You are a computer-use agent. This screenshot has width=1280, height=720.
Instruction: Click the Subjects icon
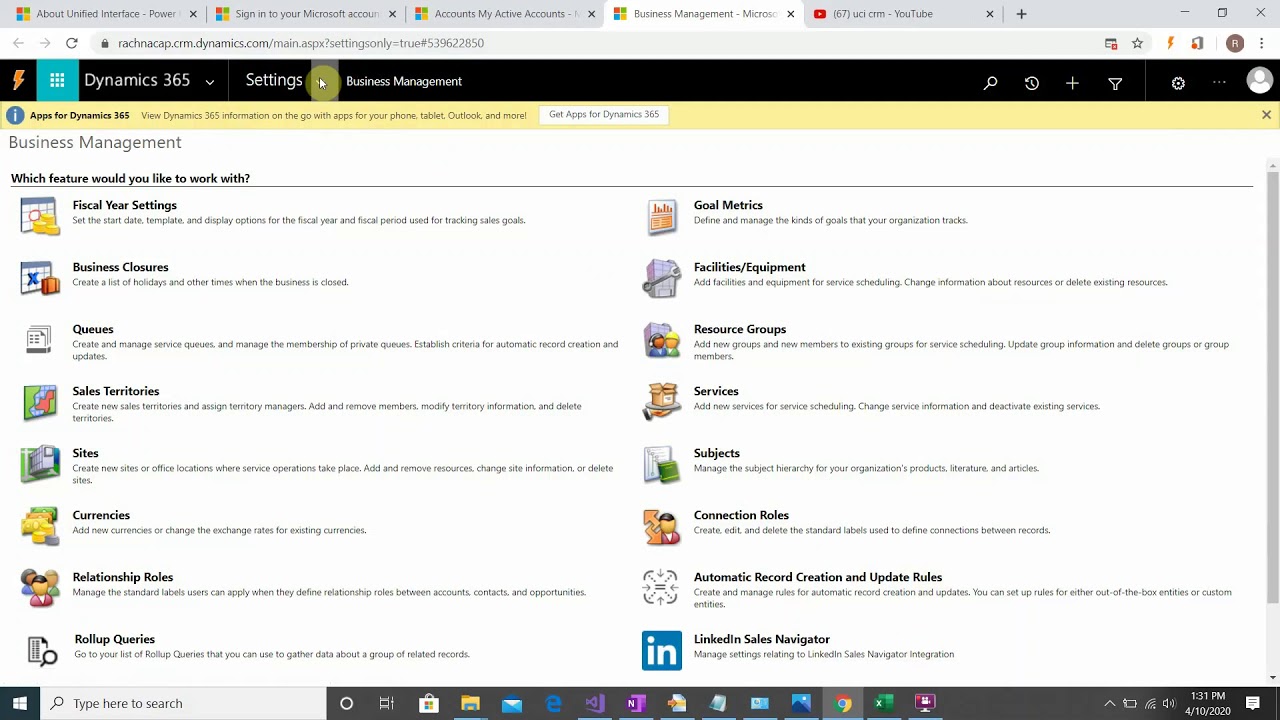[661, 464]
